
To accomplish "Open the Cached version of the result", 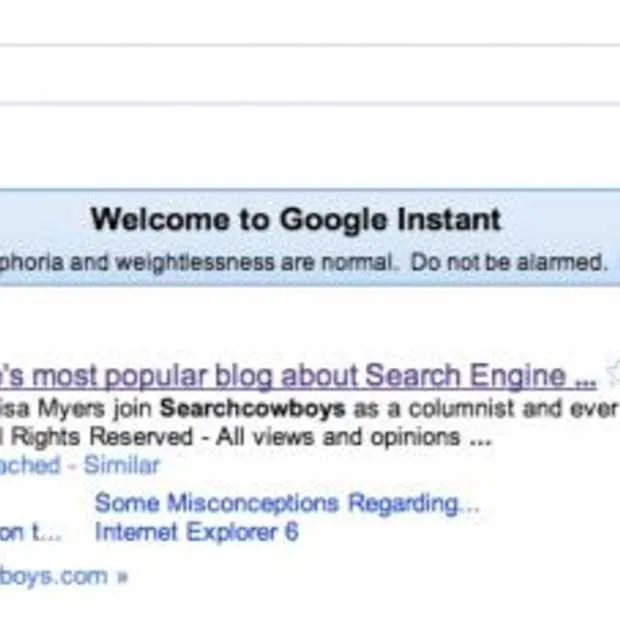I will (30, 465).
